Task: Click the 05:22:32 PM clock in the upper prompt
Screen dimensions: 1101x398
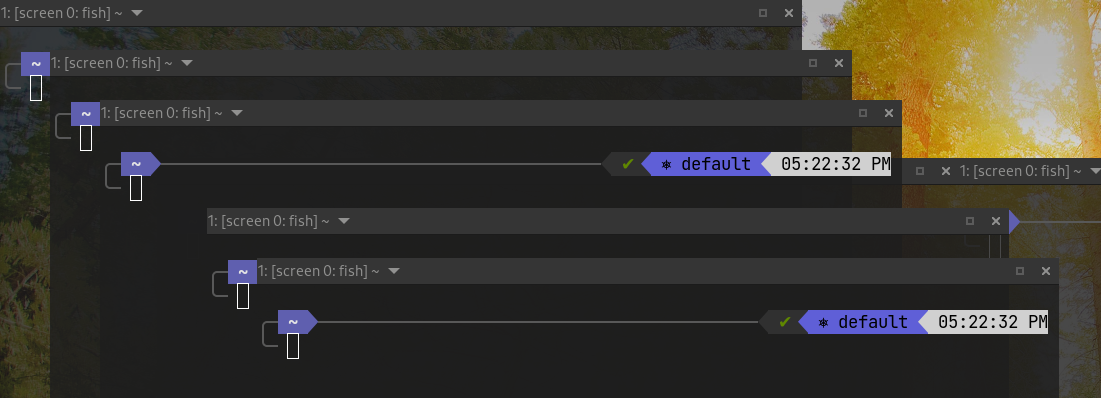Action: click(836, 164)
